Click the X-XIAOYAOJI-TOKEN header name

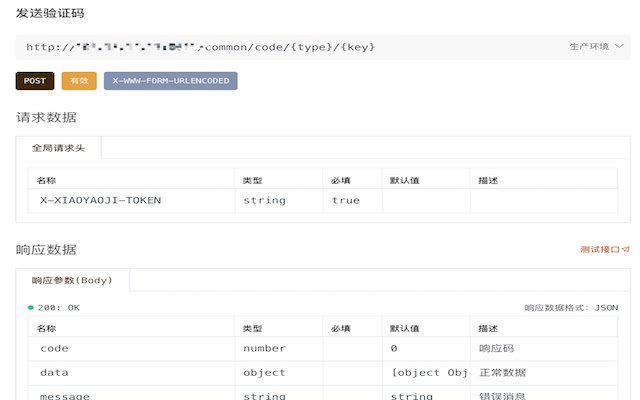(x=100, y=200)
